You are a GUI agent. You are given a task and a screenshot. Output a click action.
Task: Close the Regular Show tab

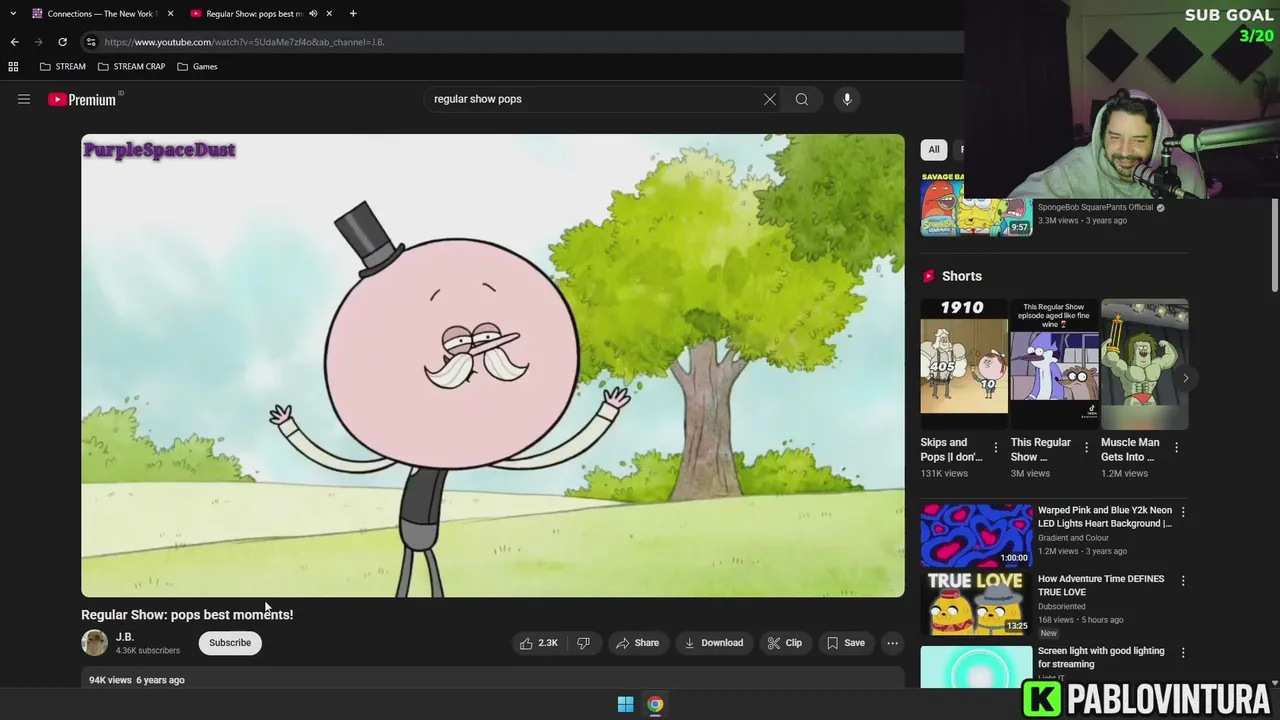tap(329, 13)
